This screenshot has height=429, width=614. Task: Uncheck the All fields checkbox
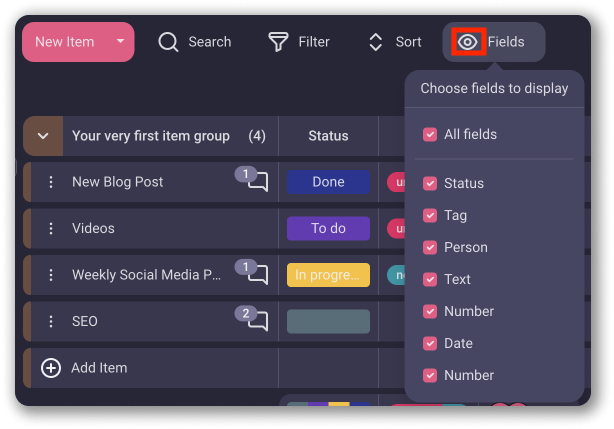[x=430, y=134]
